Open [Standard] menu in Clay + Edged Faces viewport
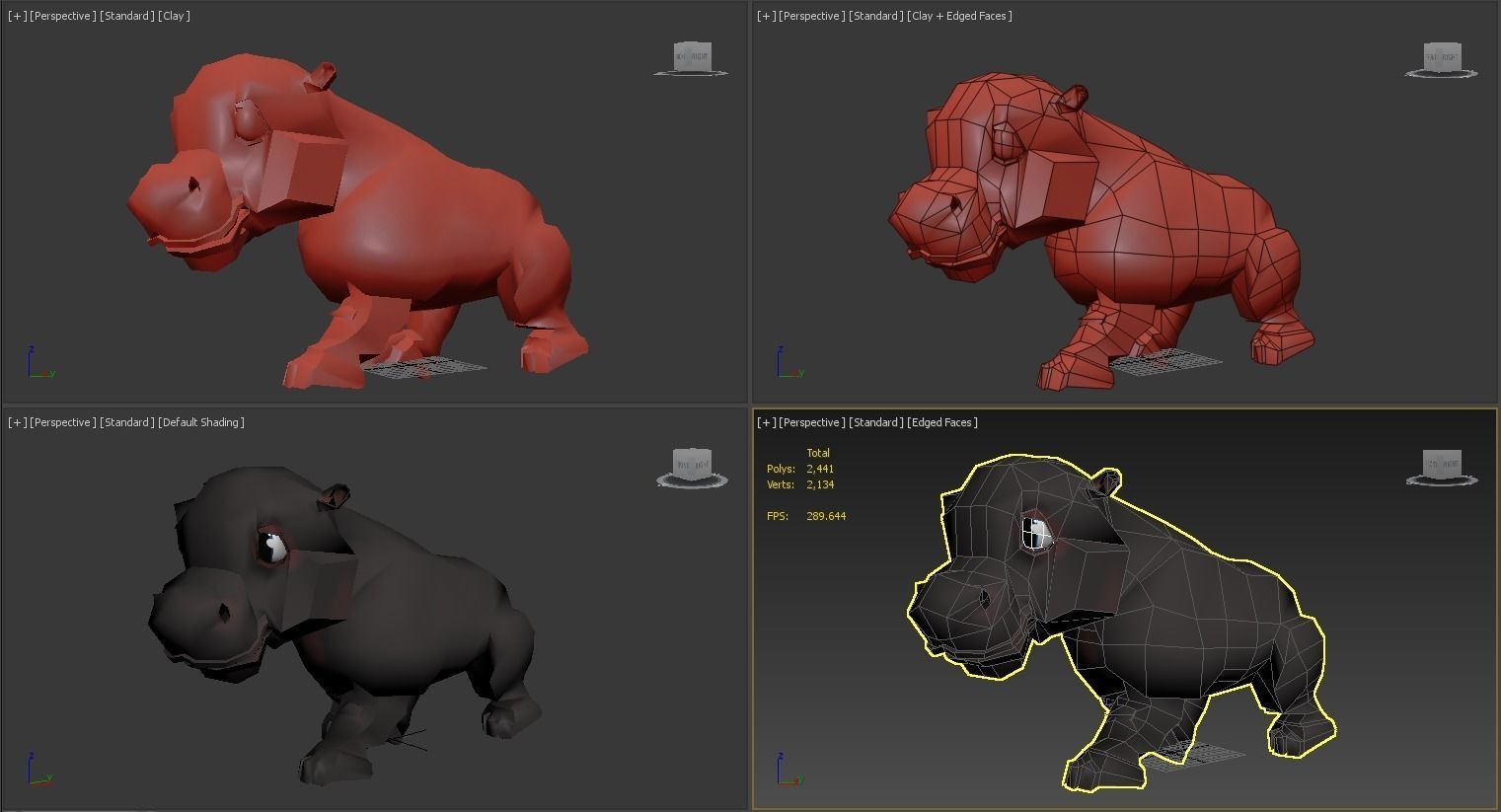This screenshot has width=1501, height=812. tap(876, 16)
